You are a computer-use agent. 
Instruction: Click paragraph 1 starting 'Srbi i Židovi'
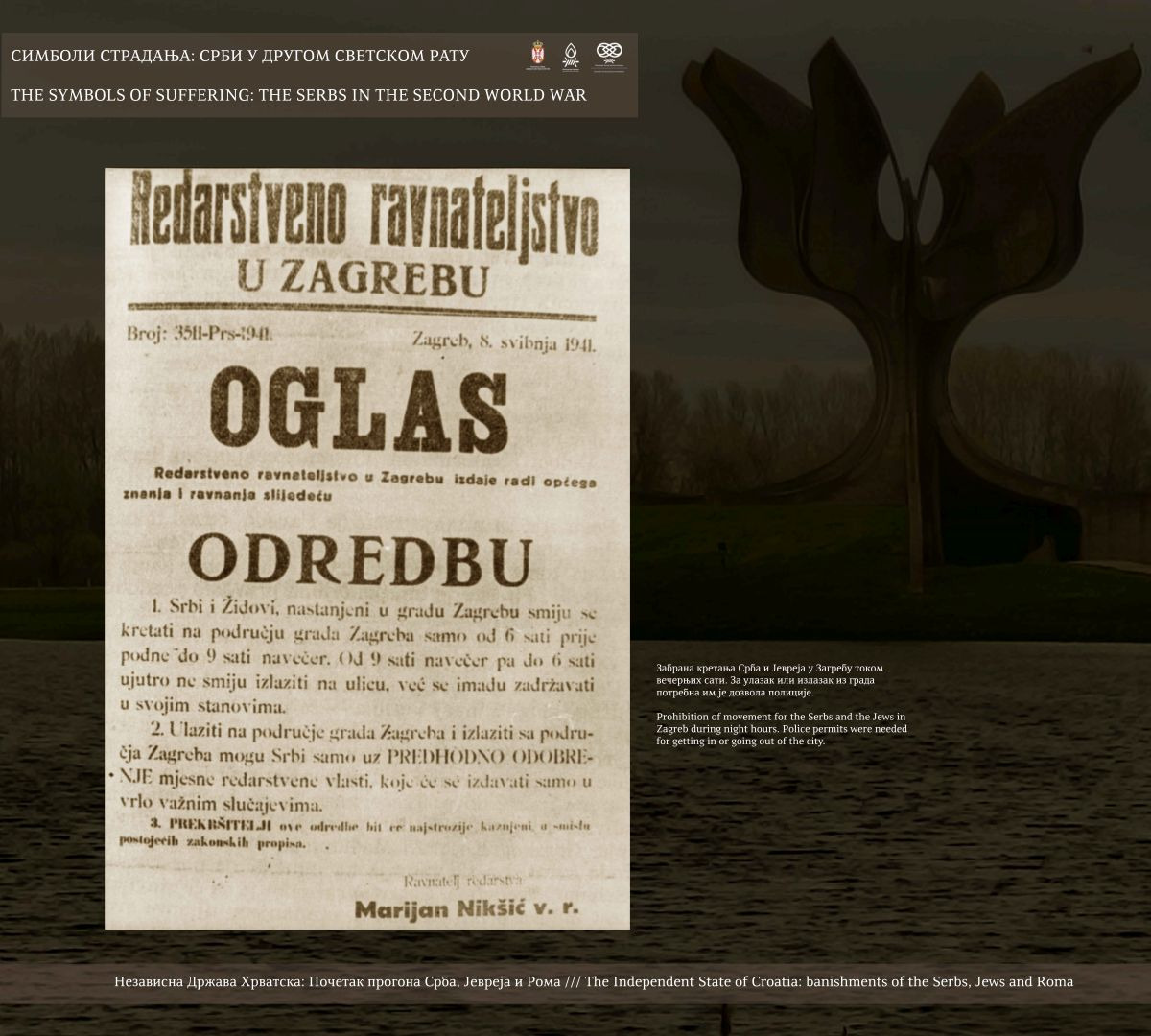370,656
